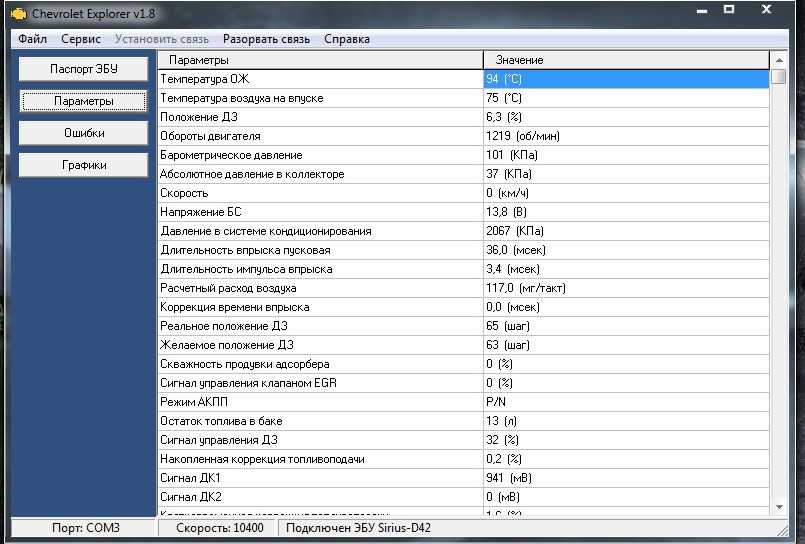
Task: Click the 117,0 (мг/такт) value
Action: coord(526,288)
